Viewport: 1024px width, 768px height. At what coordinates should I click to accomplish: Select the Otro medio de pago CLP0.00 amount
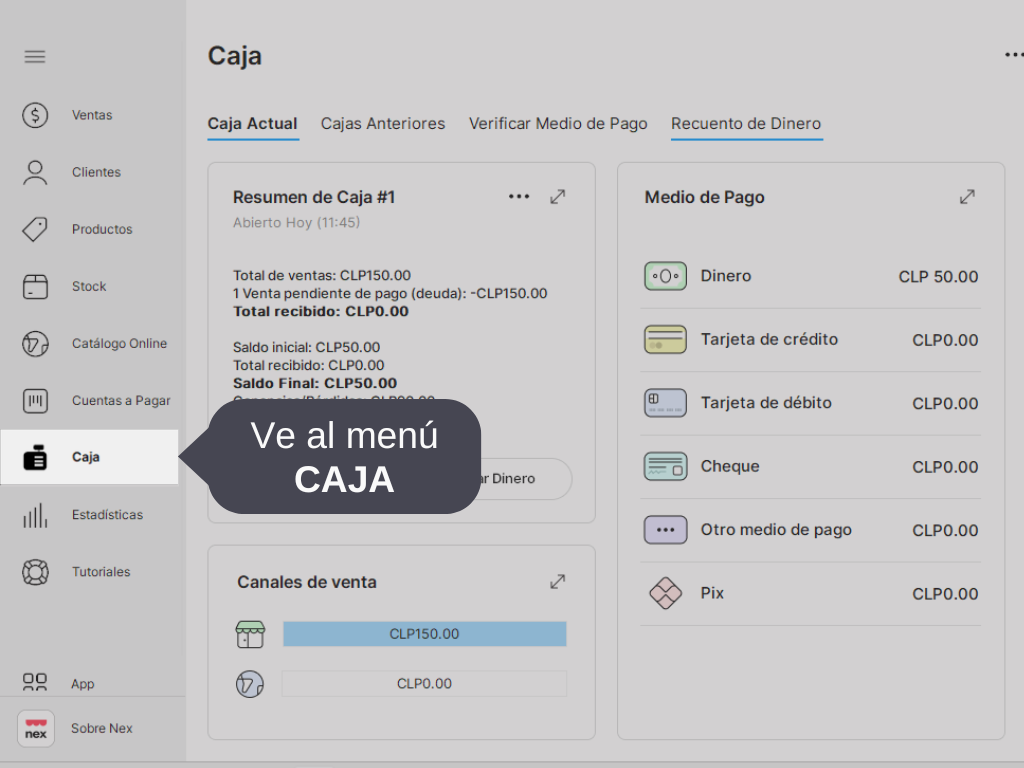click(945, 530)
